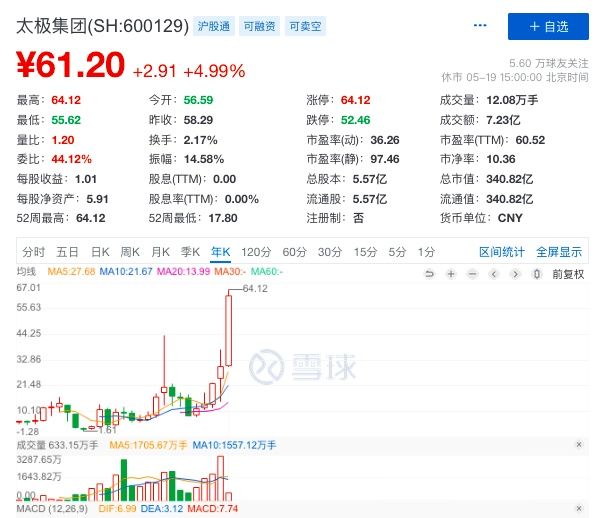608x518 pixels.
Task: Click the 5.60 万球友关注 follower count
Action: (548, 63)
